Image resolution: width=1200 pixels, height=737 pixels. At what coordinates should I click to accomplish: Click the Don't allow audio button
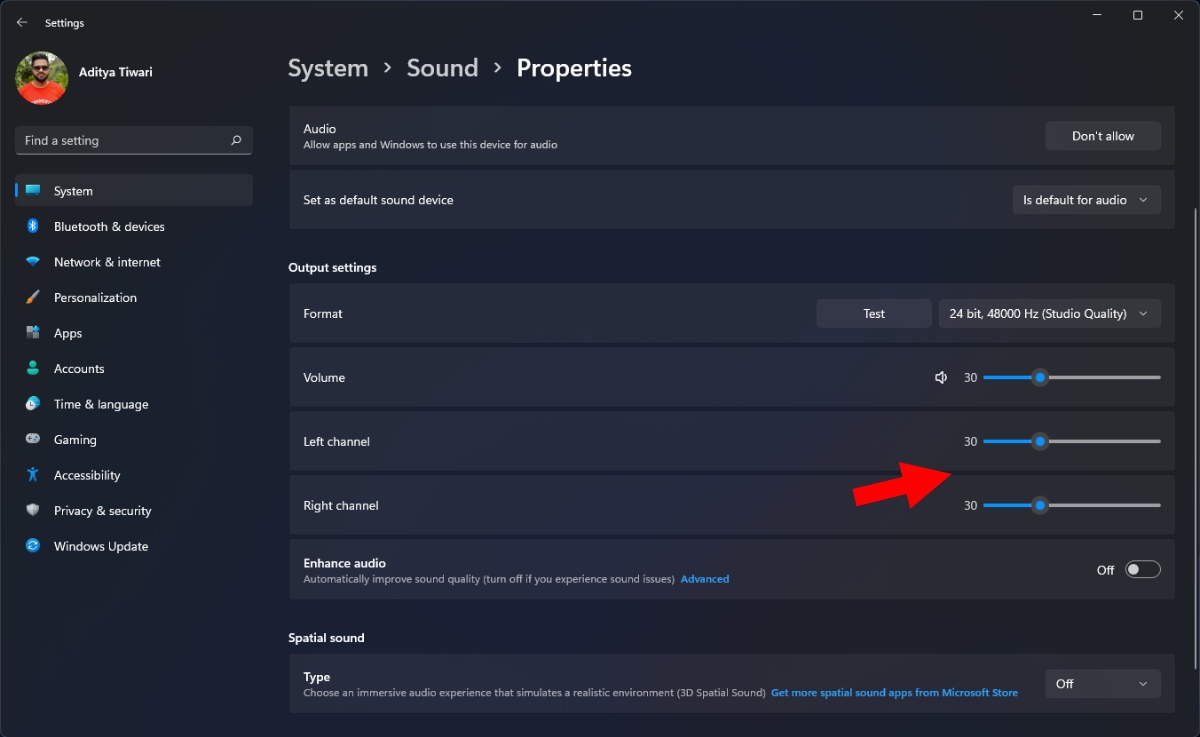coord(1102,136)
